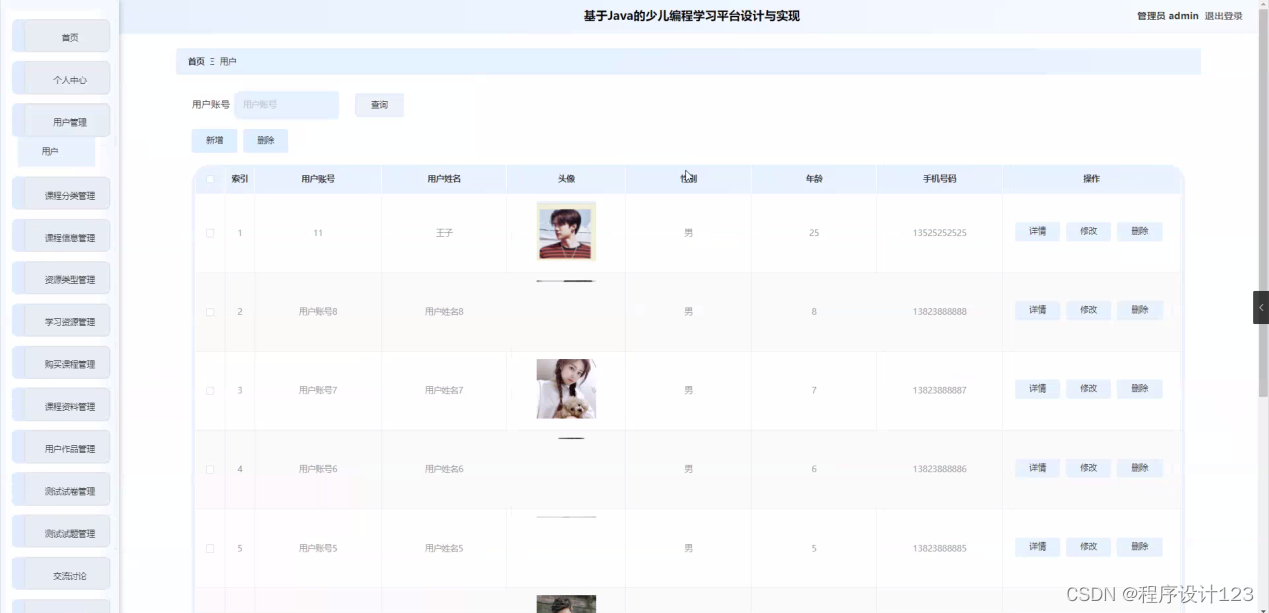The image size is (1269, 613).
Task: Modify 用户账号6 using 修改
Action: tap(1088, 468)
